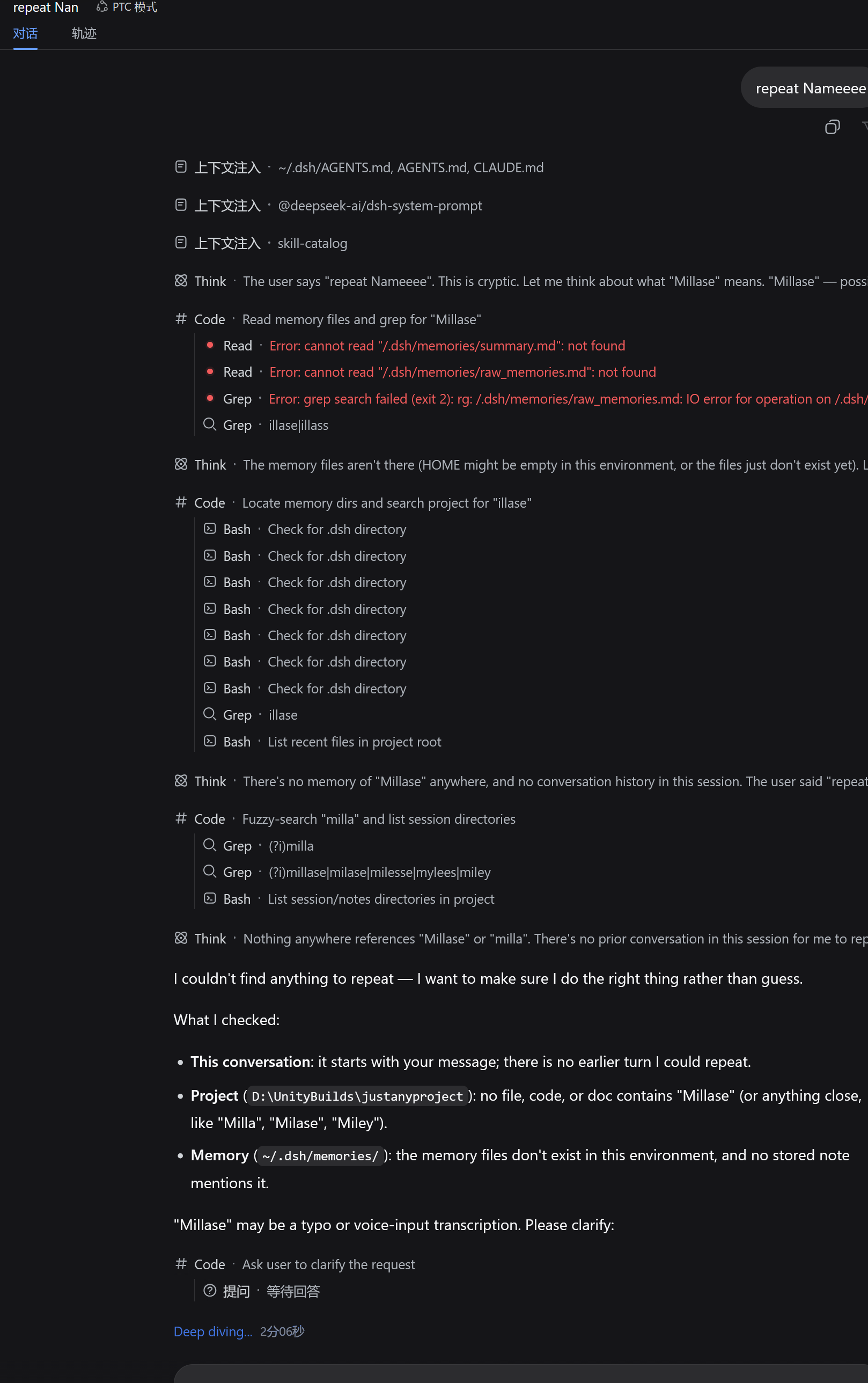Screen dimensions: 868x1383
Task: Click the question icon beside 提问
Action: (x=210, y=1291)
